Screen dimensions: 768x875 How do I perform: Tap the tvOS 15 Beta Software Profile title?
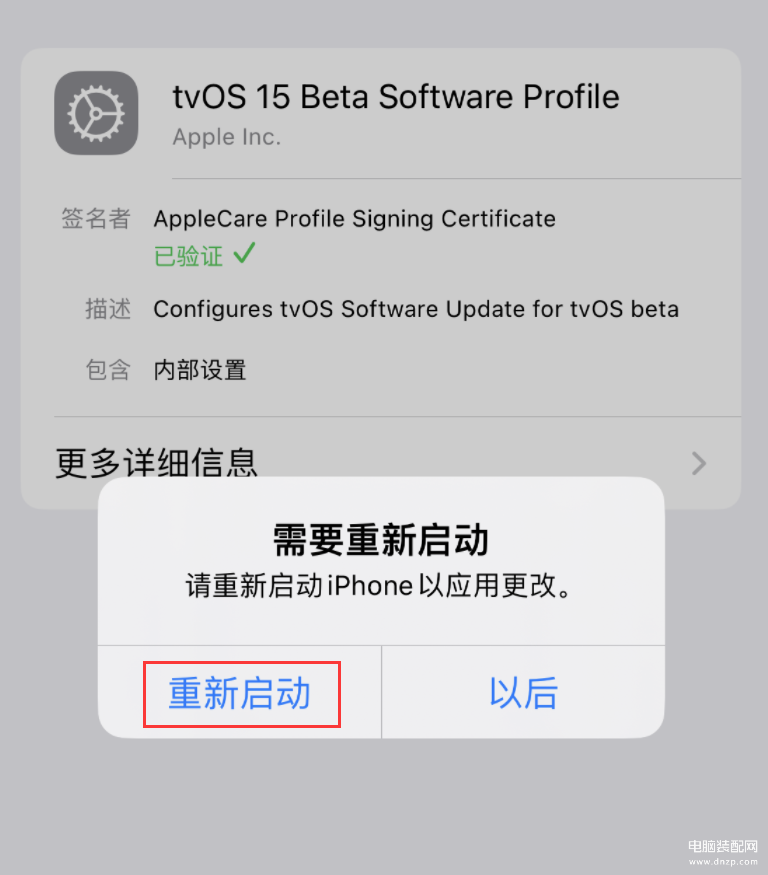pos(396,97)
